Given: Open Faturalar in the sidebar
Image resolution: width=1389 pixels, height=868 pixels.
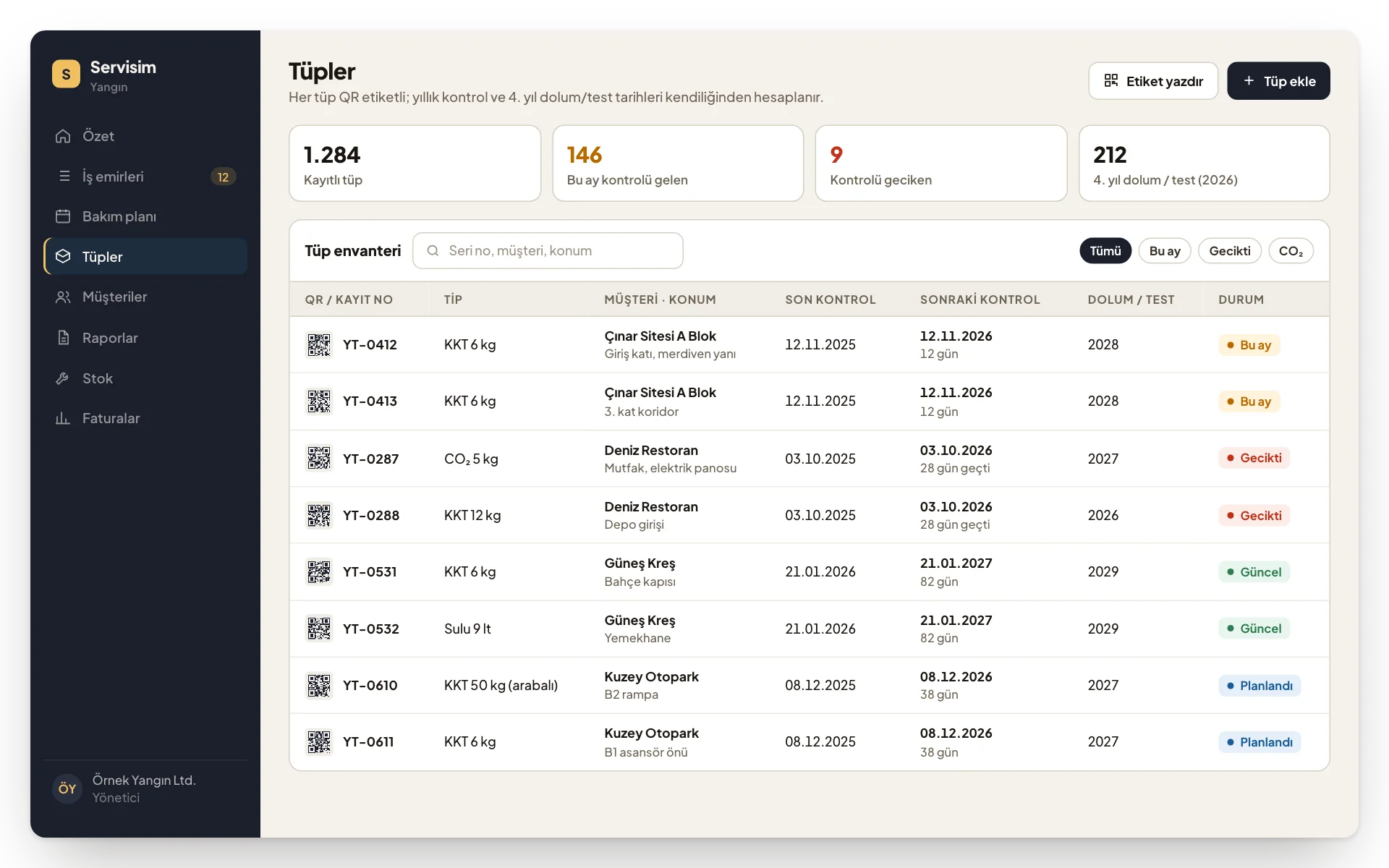Looking at the screenshot, I should [145, 418].
